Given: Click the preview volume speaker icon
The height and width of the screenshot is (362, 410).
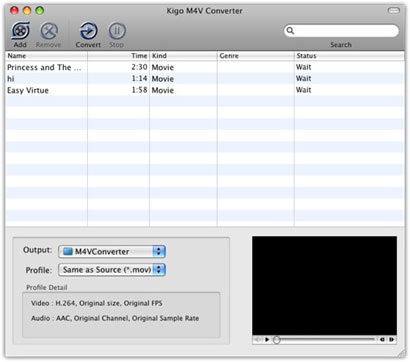Looking at the screenshot, I should pos(258,340).
